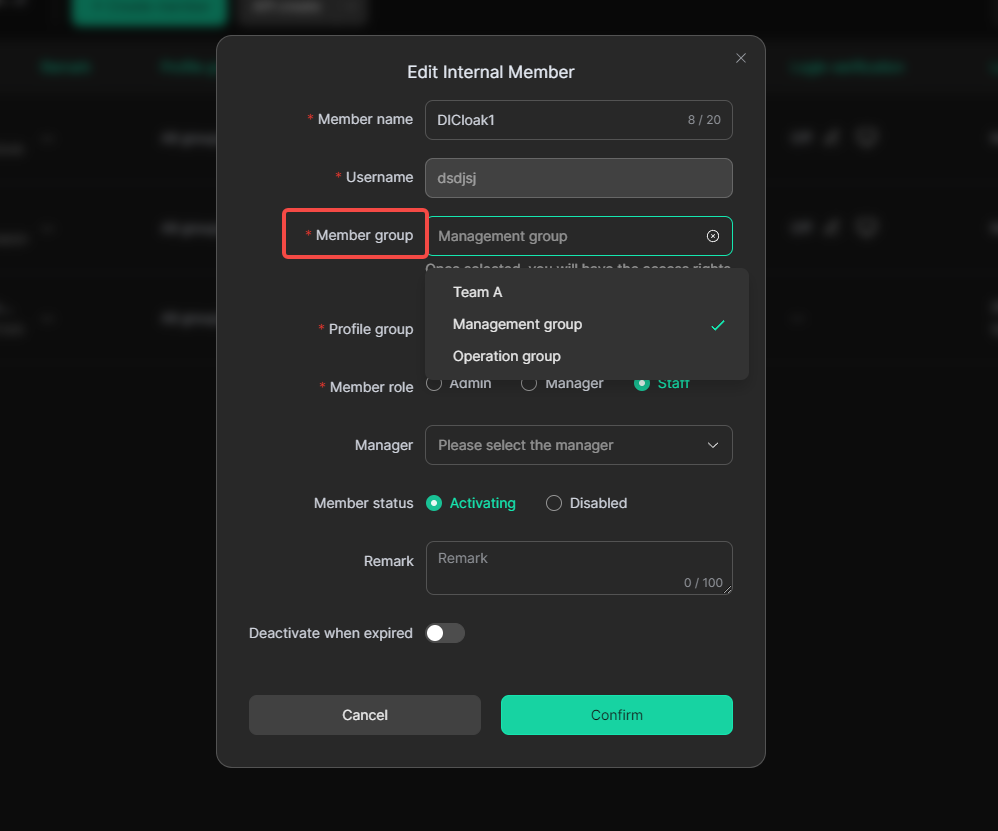Close the Edit Internal Member dialog
The width and height of the screenshot is (998, 831).
tap(741, 58)
